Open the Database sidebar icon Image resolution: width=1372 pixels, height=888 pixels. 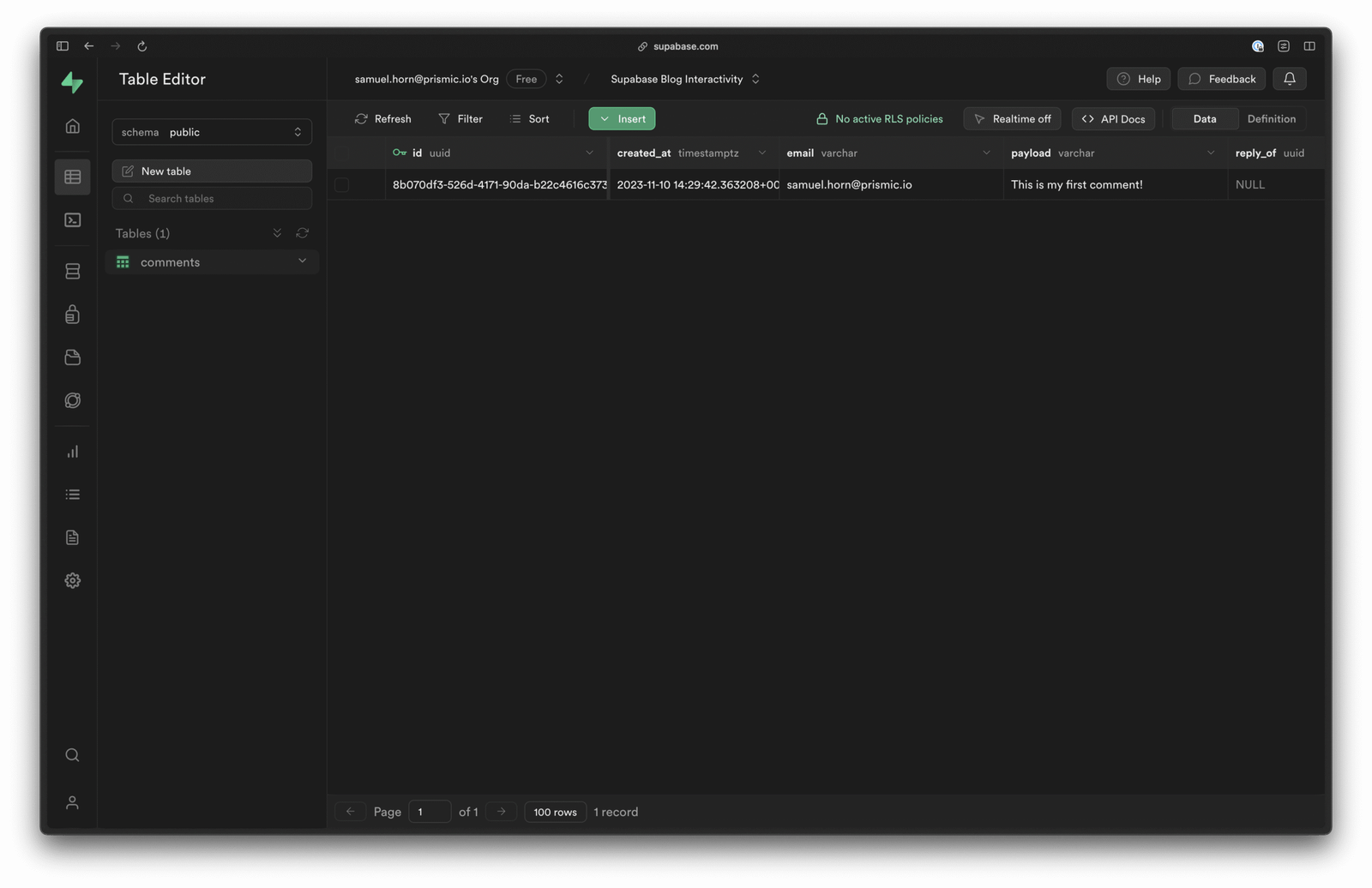click(72, 272)
